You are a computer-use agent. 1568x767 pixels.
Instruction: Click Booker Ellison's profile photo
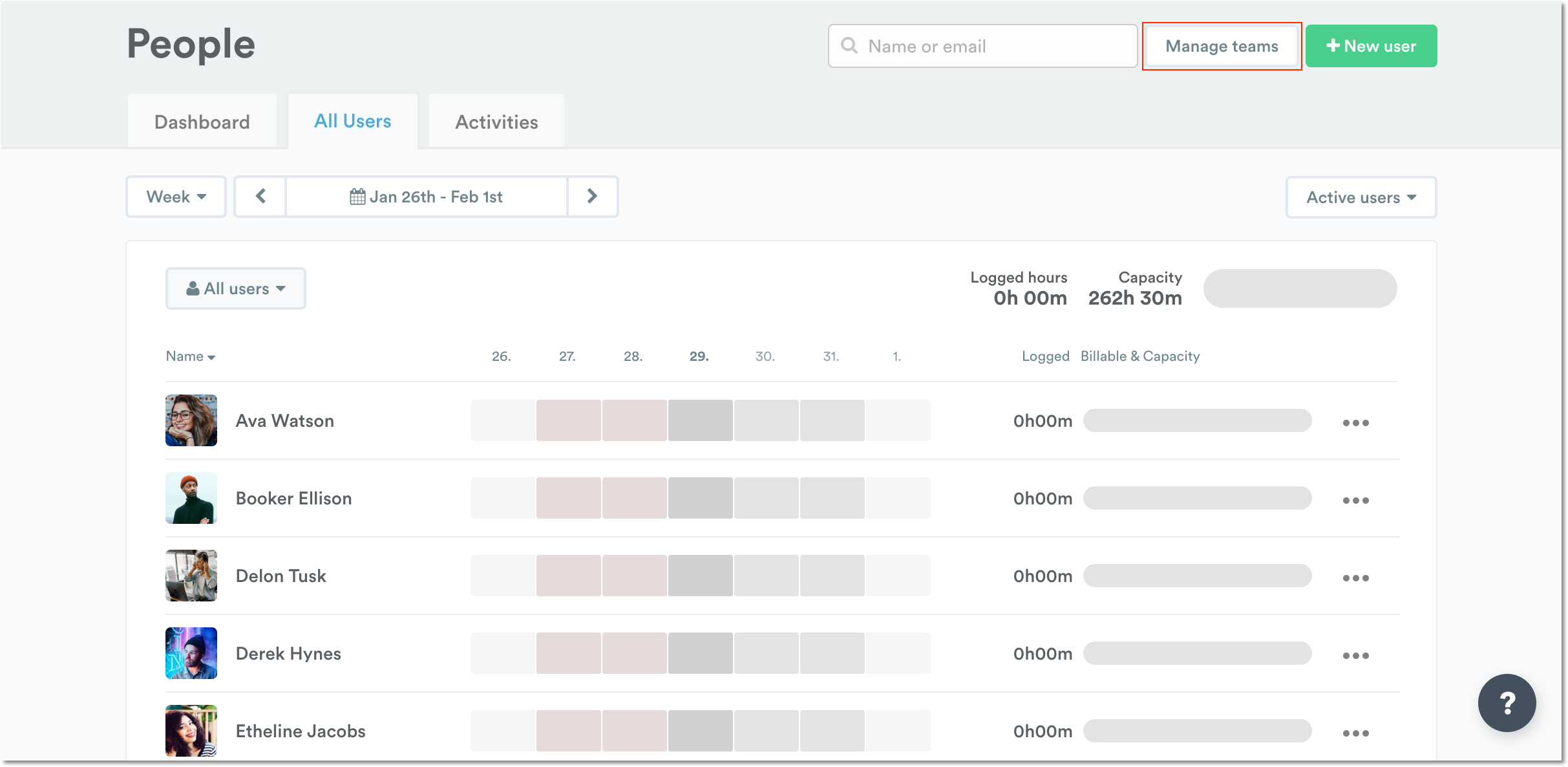click(191, 498)
